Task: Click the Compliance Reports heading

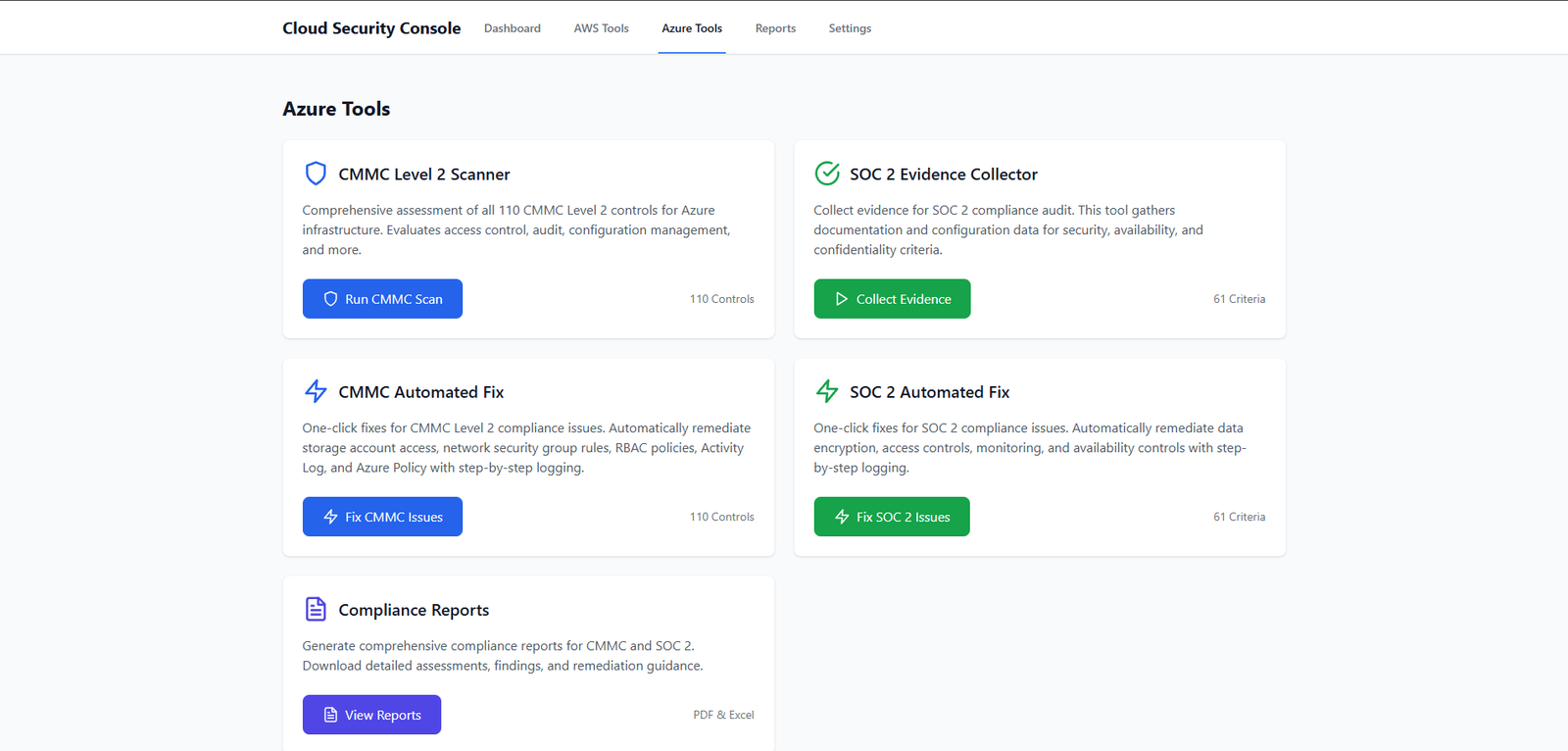Action: (x=414, y=610)
